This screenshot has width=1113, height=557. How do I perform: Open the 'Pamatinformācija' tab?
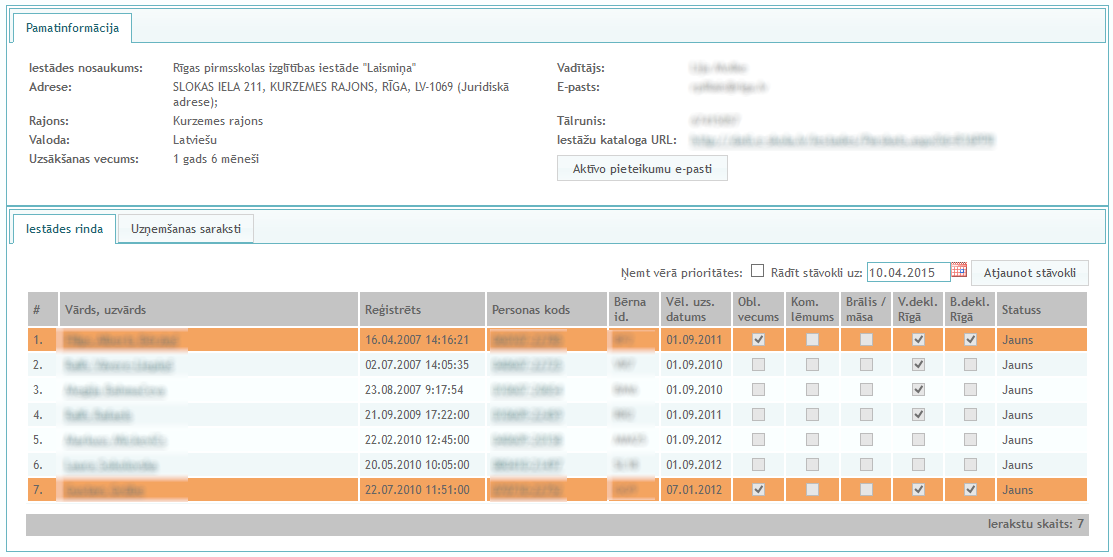pos(72,28)
